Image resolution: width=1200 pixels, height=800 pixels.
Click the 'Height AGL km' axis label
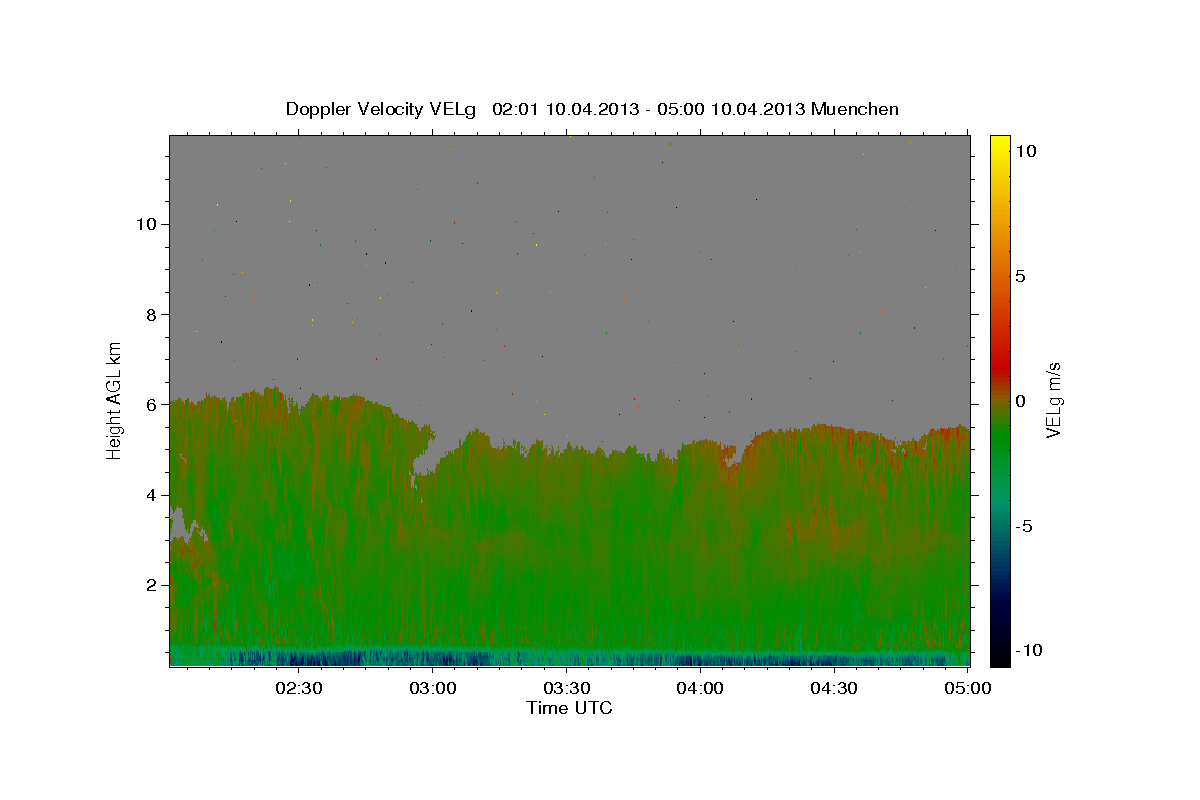(x=115, y=399)
